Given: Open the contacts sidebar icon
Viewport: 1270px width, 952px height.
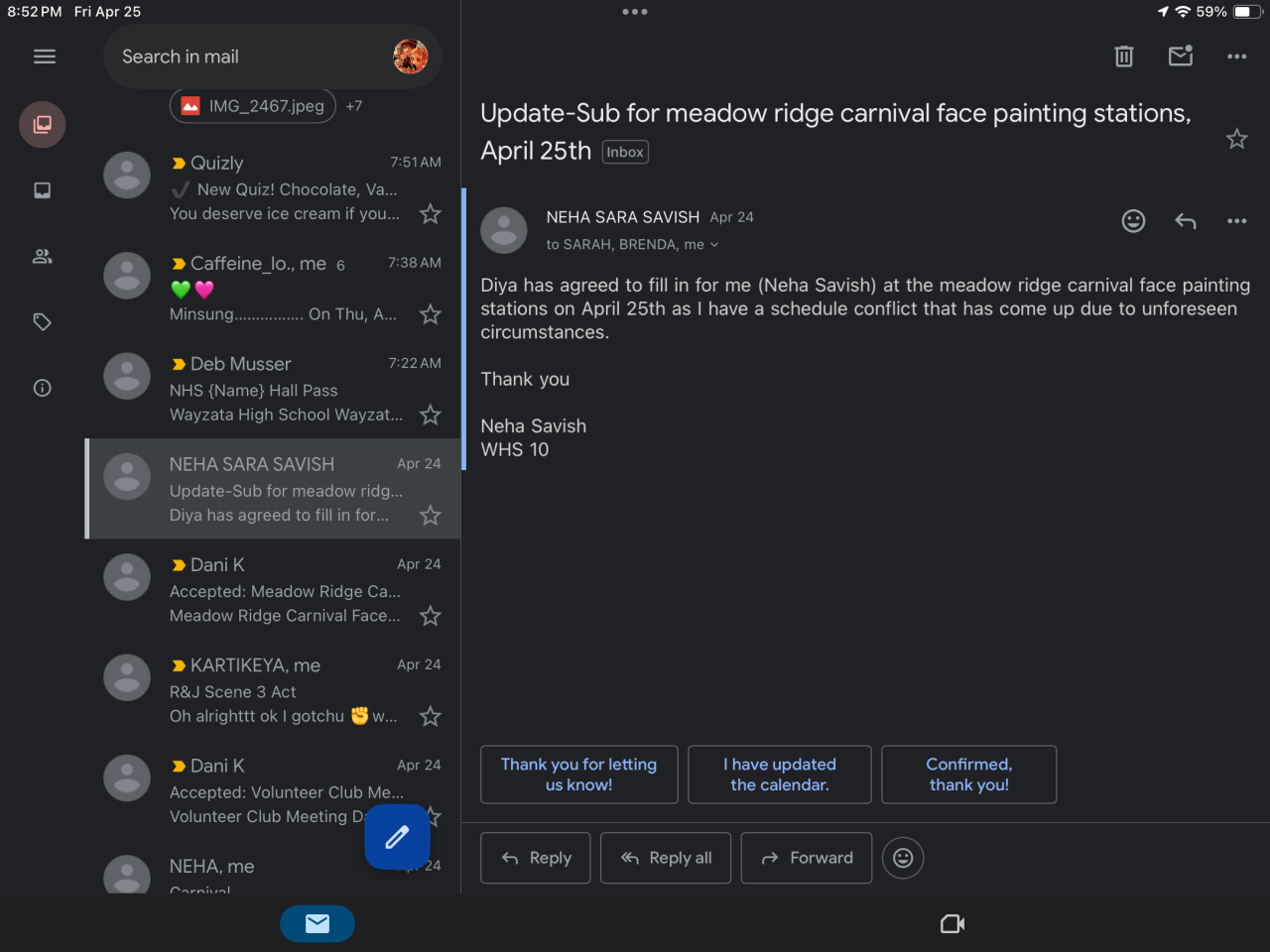Looking at the screenshot, I should coord(43,257).
